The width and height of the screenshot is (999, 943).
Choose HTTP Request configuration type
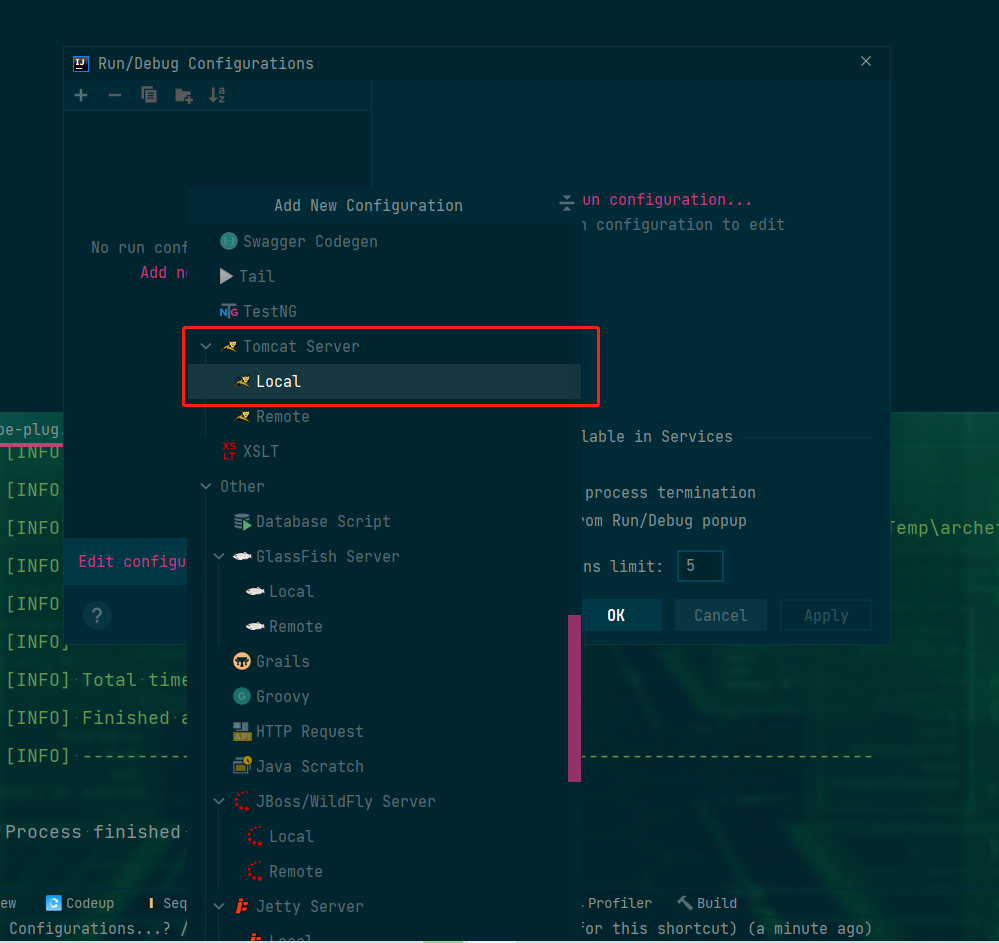(384, 731)
